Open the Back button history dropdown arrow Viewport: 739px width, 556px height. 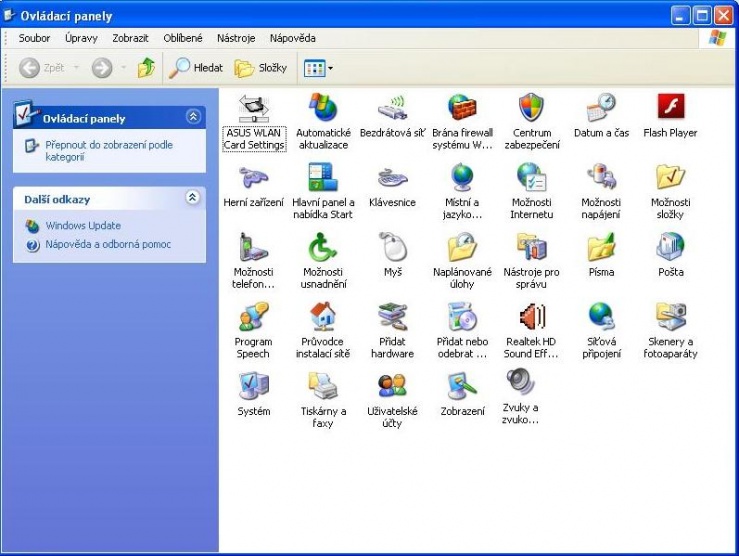pyautogui.click(x=75, y=68)
